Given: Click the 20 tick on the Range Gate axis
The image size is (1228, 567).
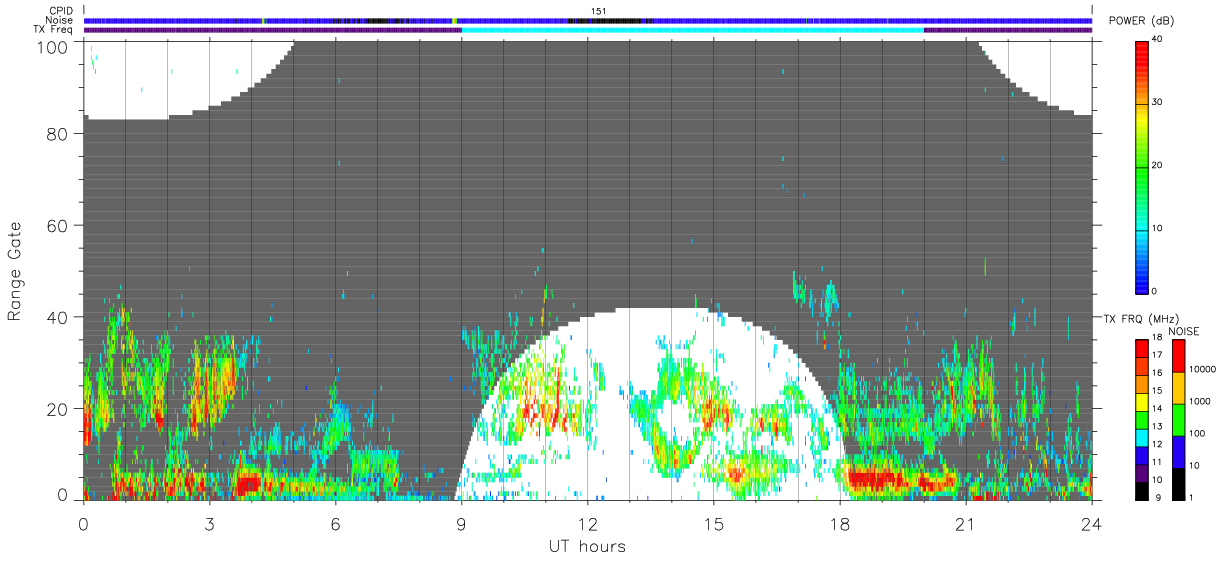Looking at the screenshot, I should [57, 409].
